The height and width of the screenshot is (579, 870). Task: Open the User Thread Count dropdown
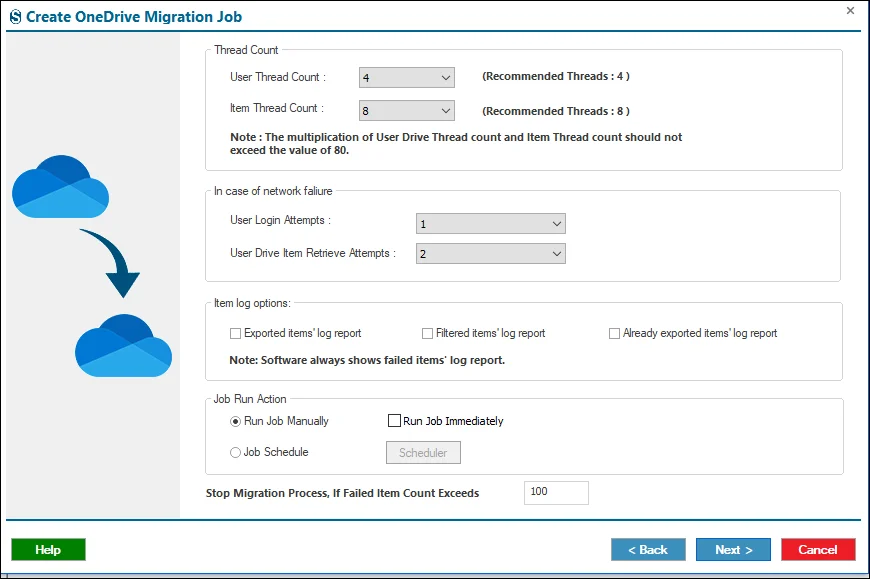click(407, 78)
